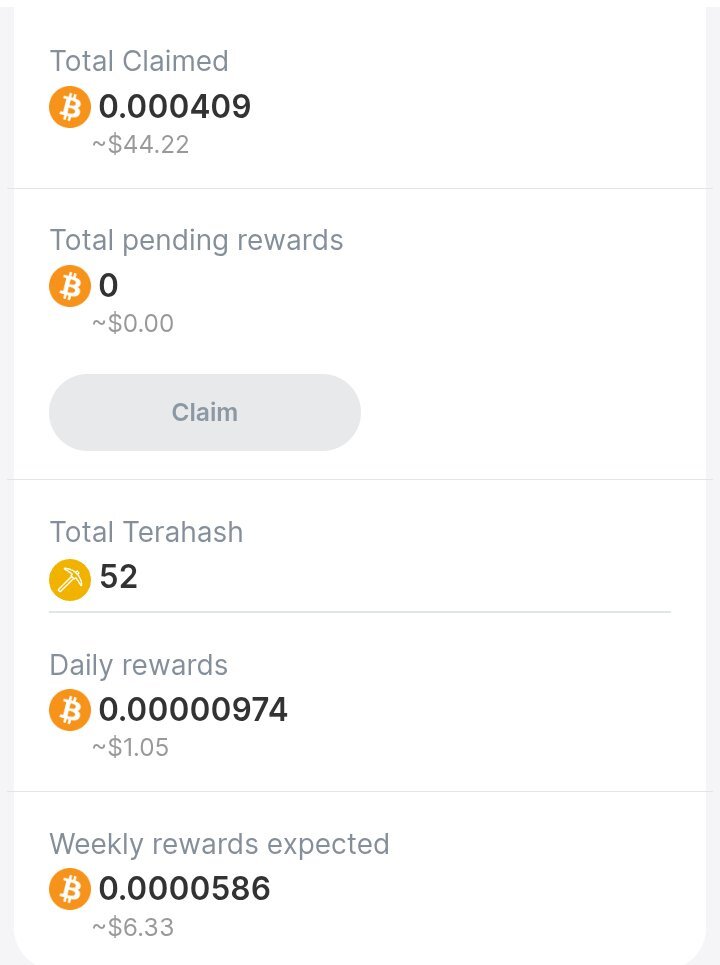Click the pickaxe icon under Total Terahash
This screenshot has height=965, width=720.
tap(70, 580)
